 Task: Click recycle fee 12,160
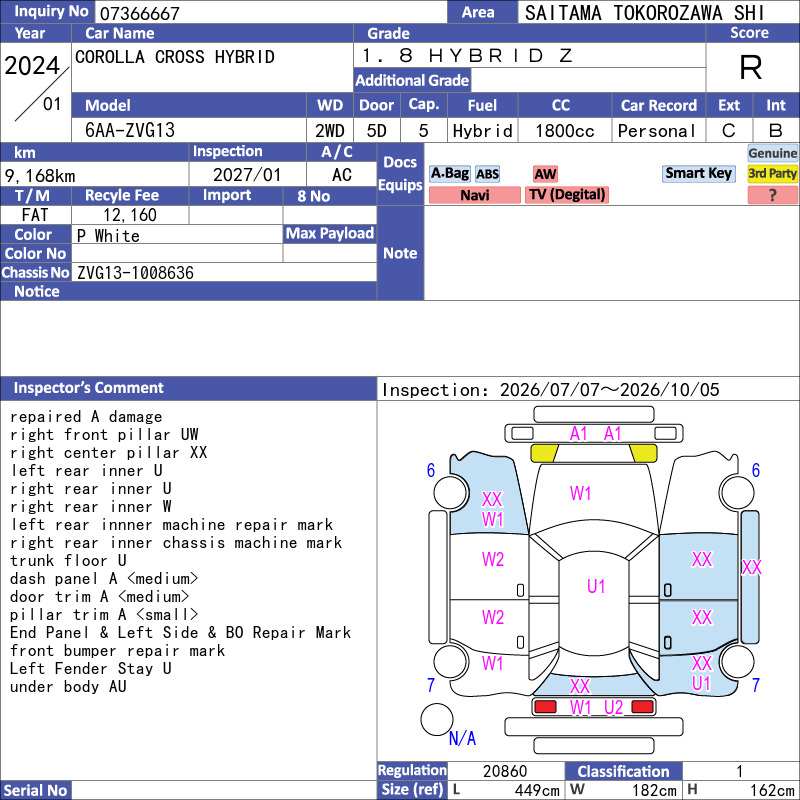[130, 215]
